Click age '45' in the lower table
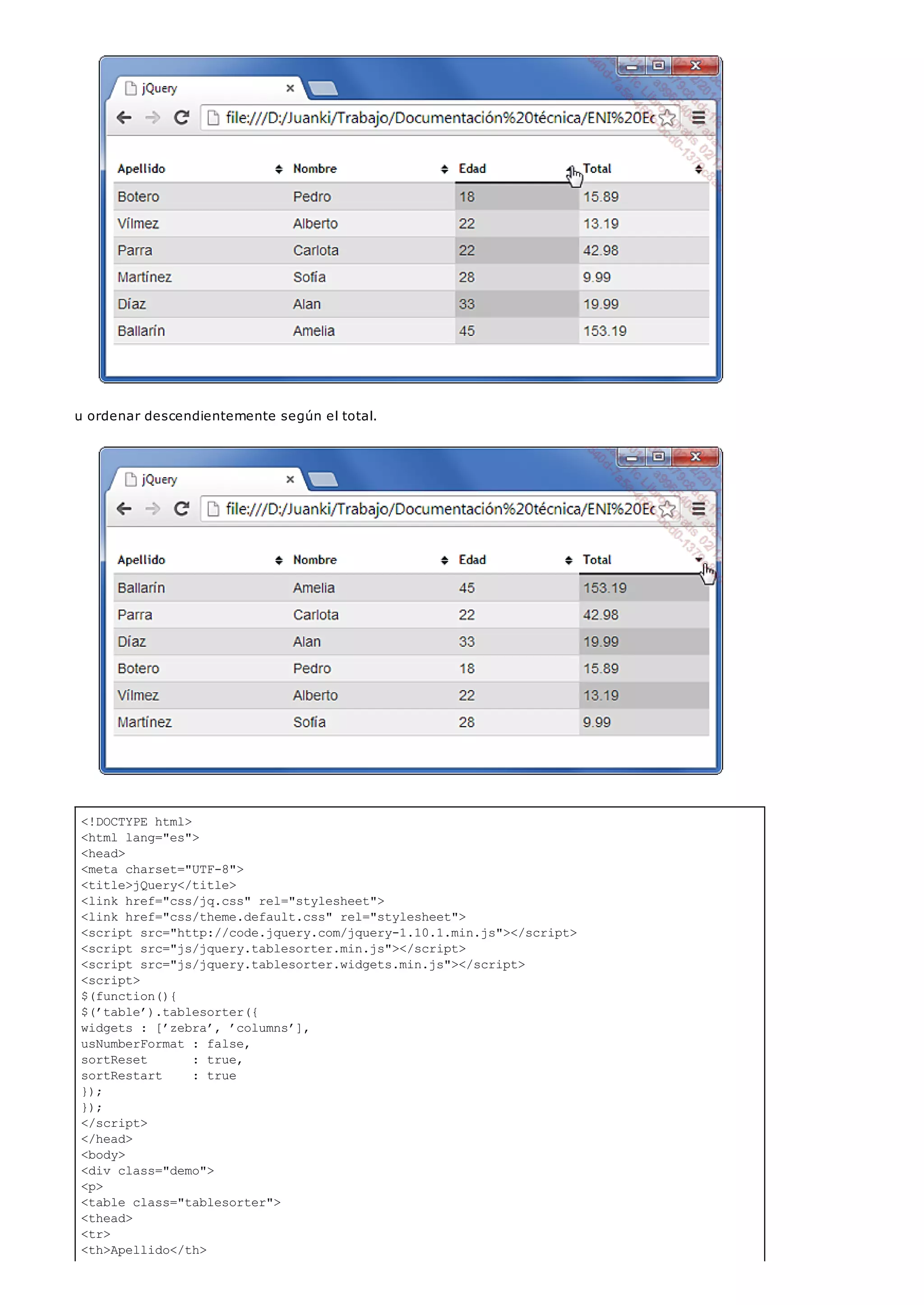This screenshot has height=1305, width=924. point(467,588)
